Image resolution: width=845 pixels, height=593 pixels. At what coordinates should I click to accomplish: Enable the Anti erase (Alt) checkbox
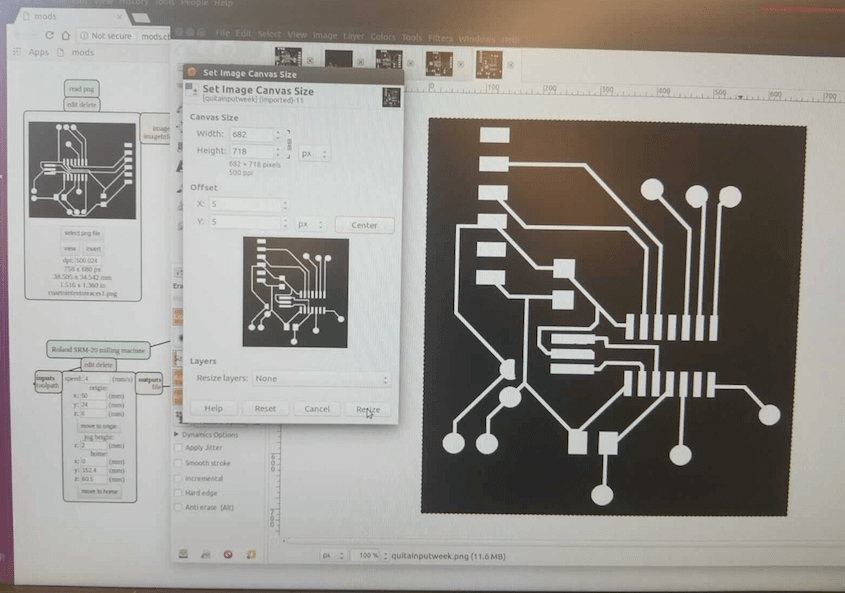pos(178,507)
